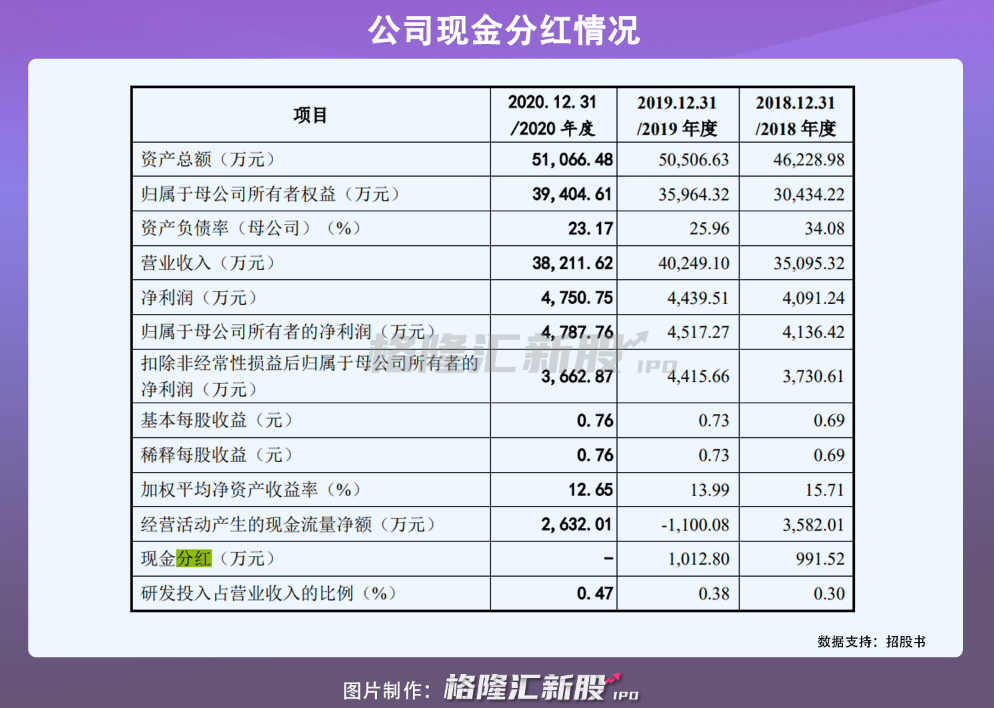Click the value 4,517.27
This screenshot has width=994, height=708.
(x=698, y=333)
